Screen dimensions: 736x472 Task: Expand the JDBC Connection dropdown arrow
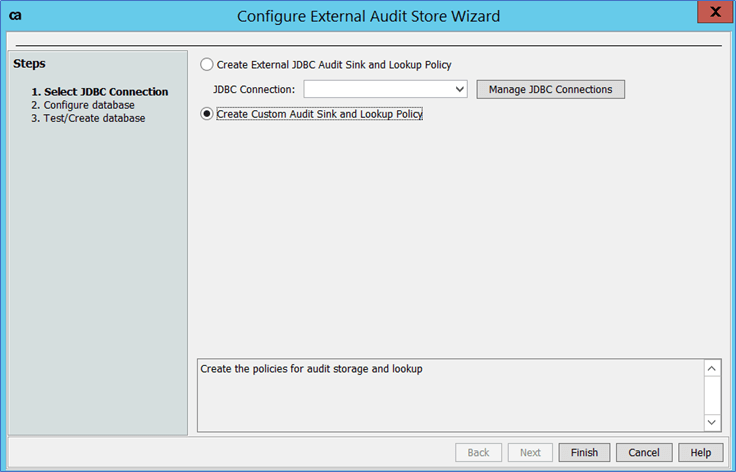pos(460,90)
